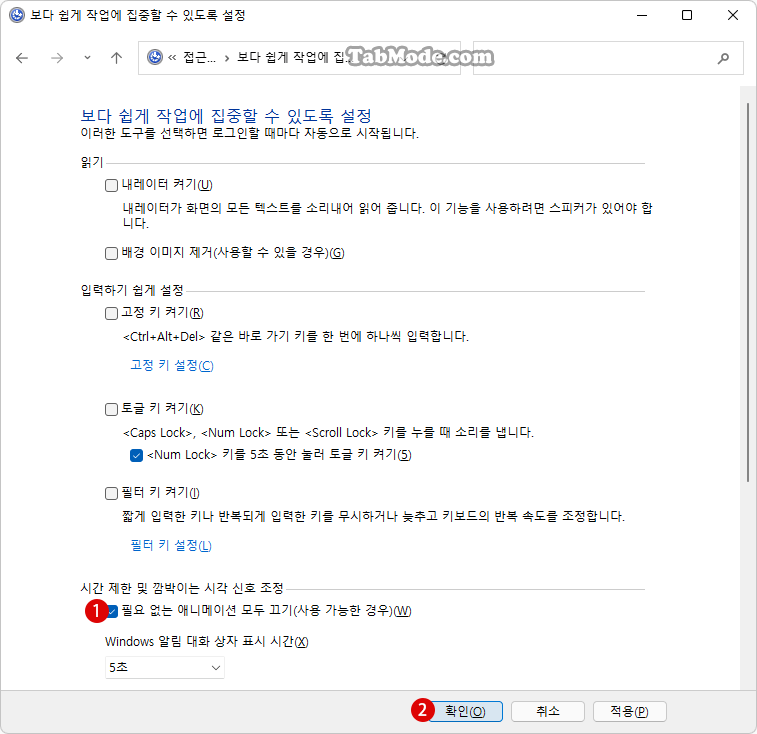This screenshot has width=757, height=734.
Task: Minimize the window
Action: 642,15
